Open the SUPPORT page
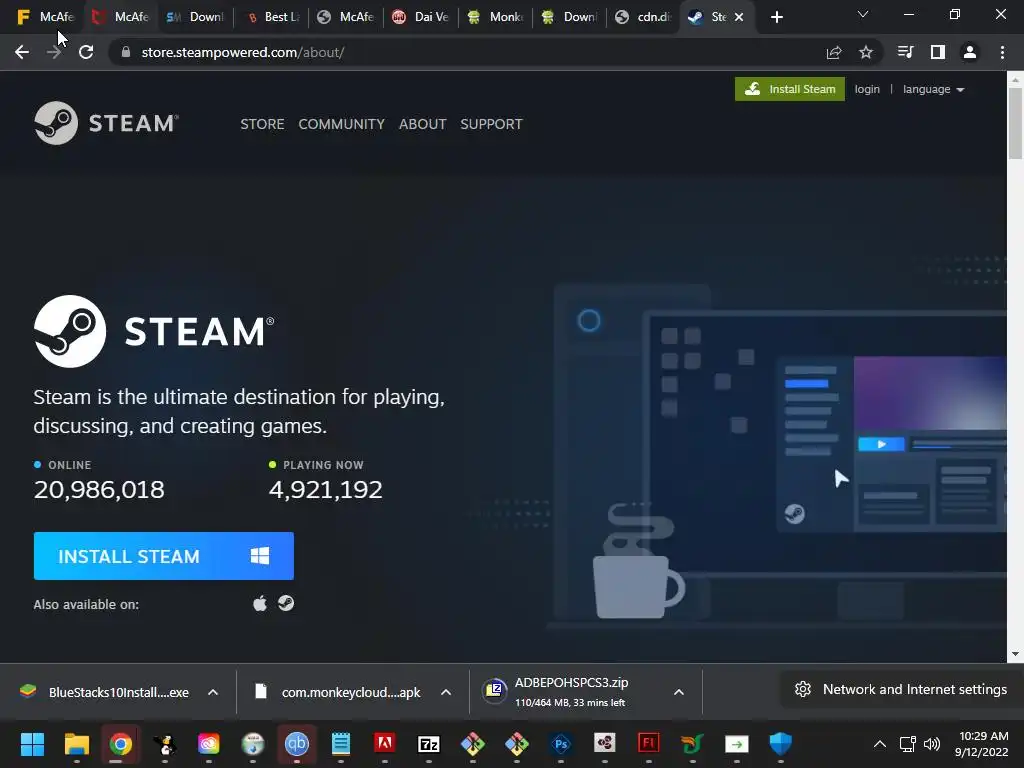The image size is (1024, 768). point(491,124)
